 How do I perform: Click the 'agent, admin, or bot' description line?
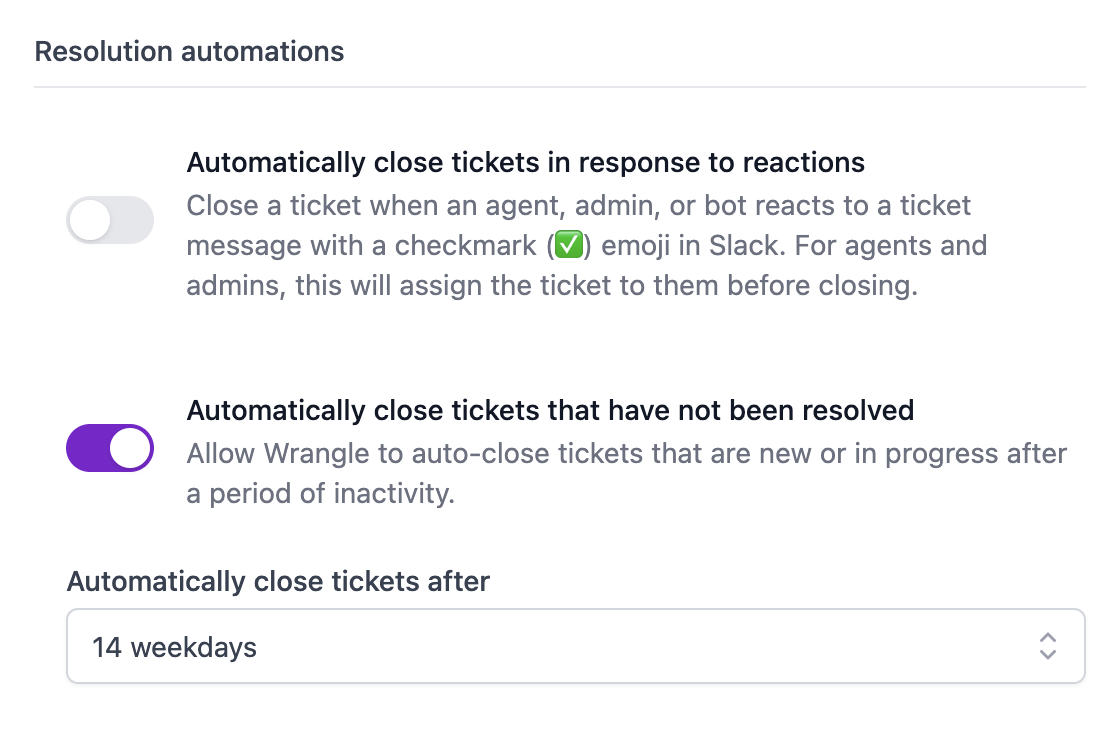tap(579, 206)
